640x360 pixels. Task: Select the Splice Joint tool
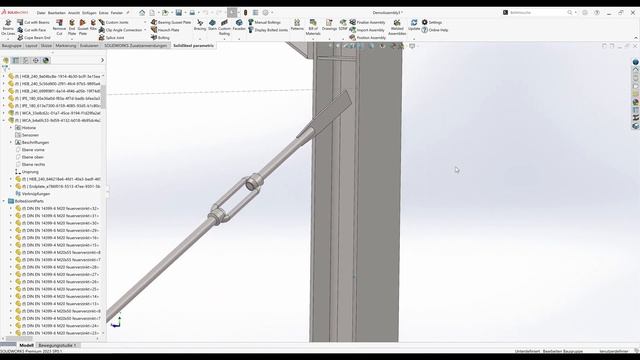point(111,38)
